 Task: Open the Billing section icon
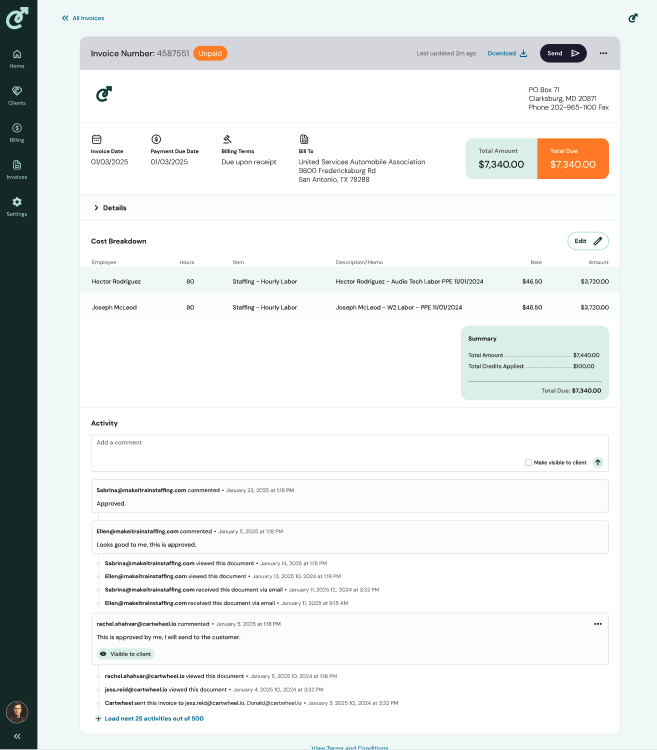point(17,131)
